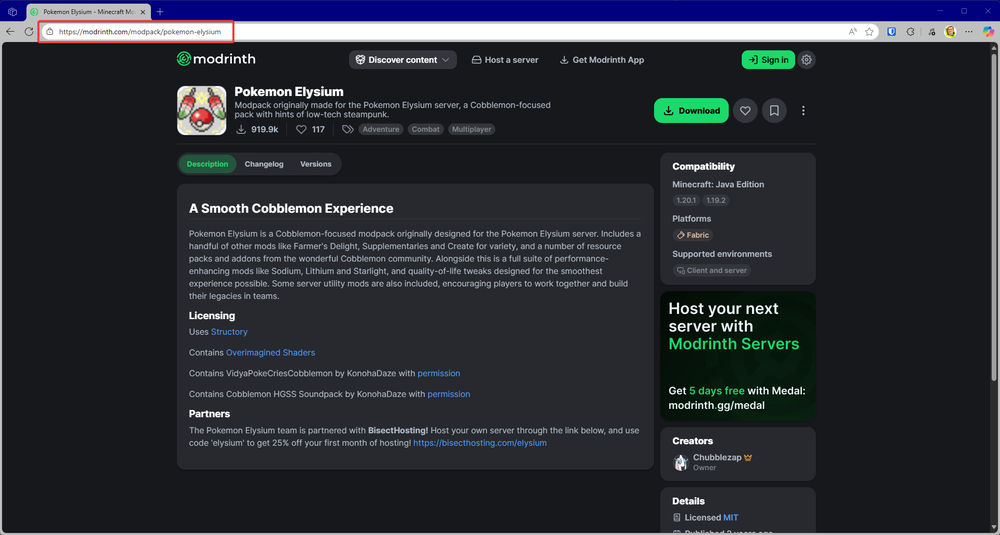This screenshot has width=1000, height=535.
Task: Open the Copilot icon in the browser toolbar
Action: [x=989, y=32]
